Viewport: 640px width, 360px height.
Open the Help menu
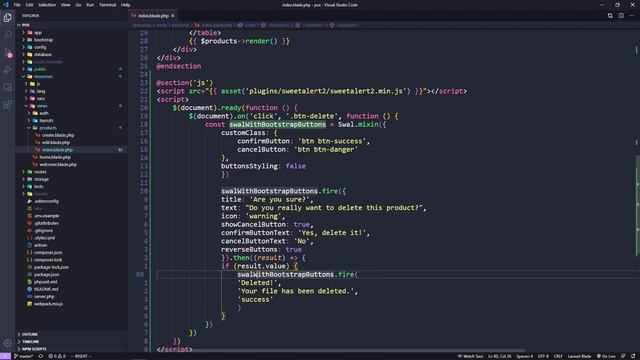[x=125, y=5]
